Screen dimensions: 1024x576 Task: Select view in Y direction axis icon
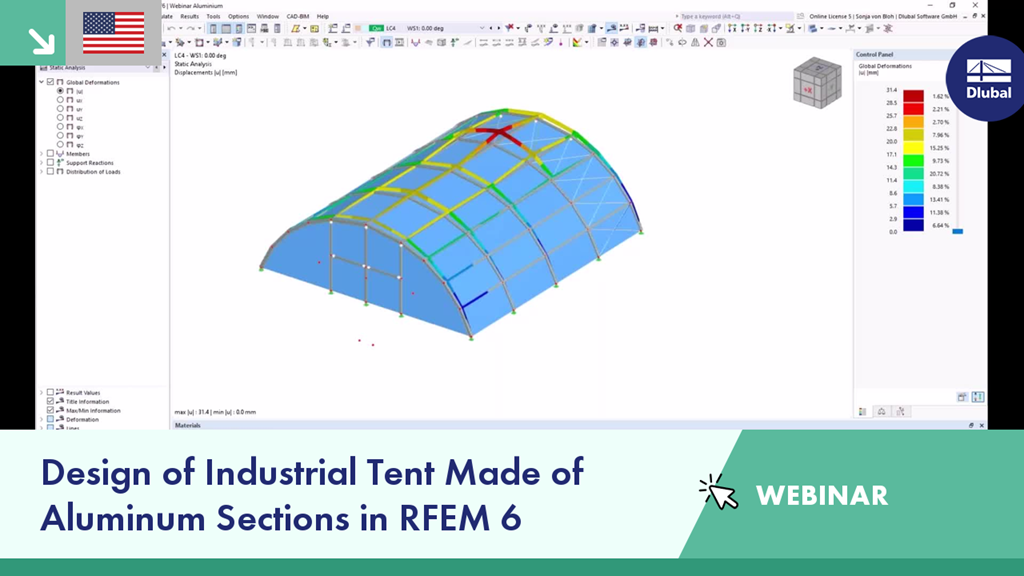745,28
